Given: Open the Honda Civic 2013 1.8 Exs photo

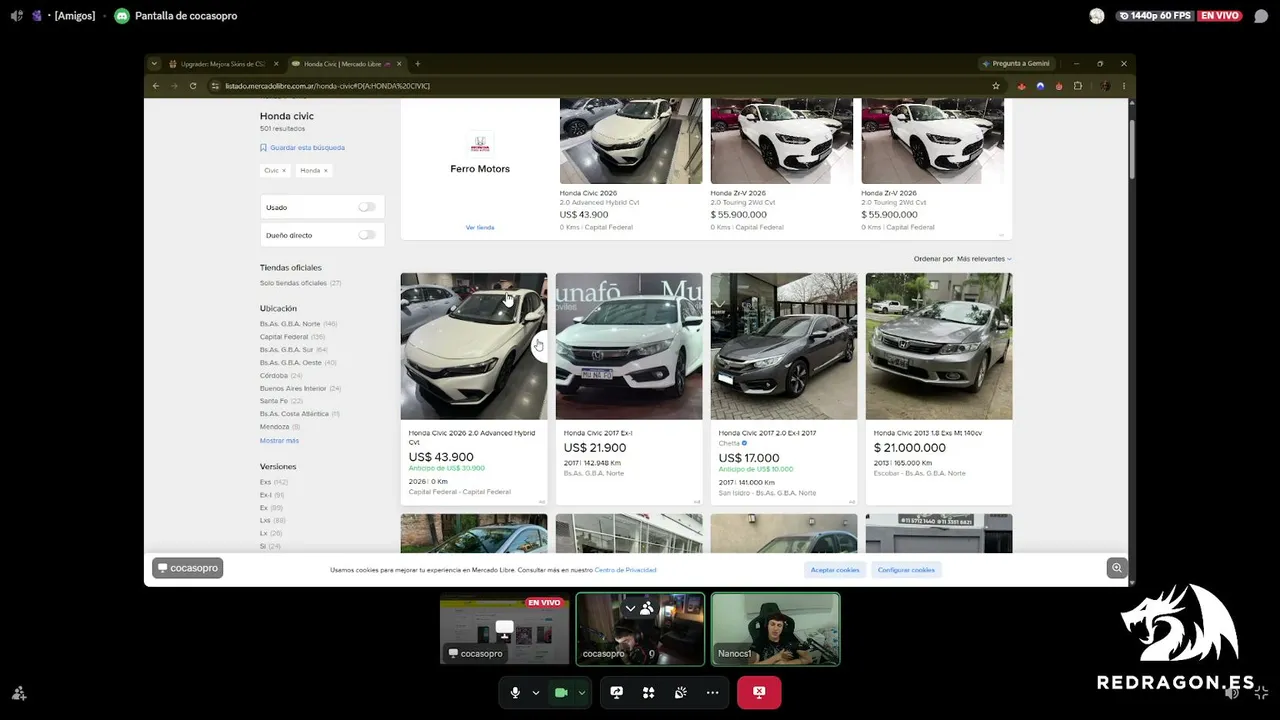Looking at the screenshot, I should [x=939, y=346].
